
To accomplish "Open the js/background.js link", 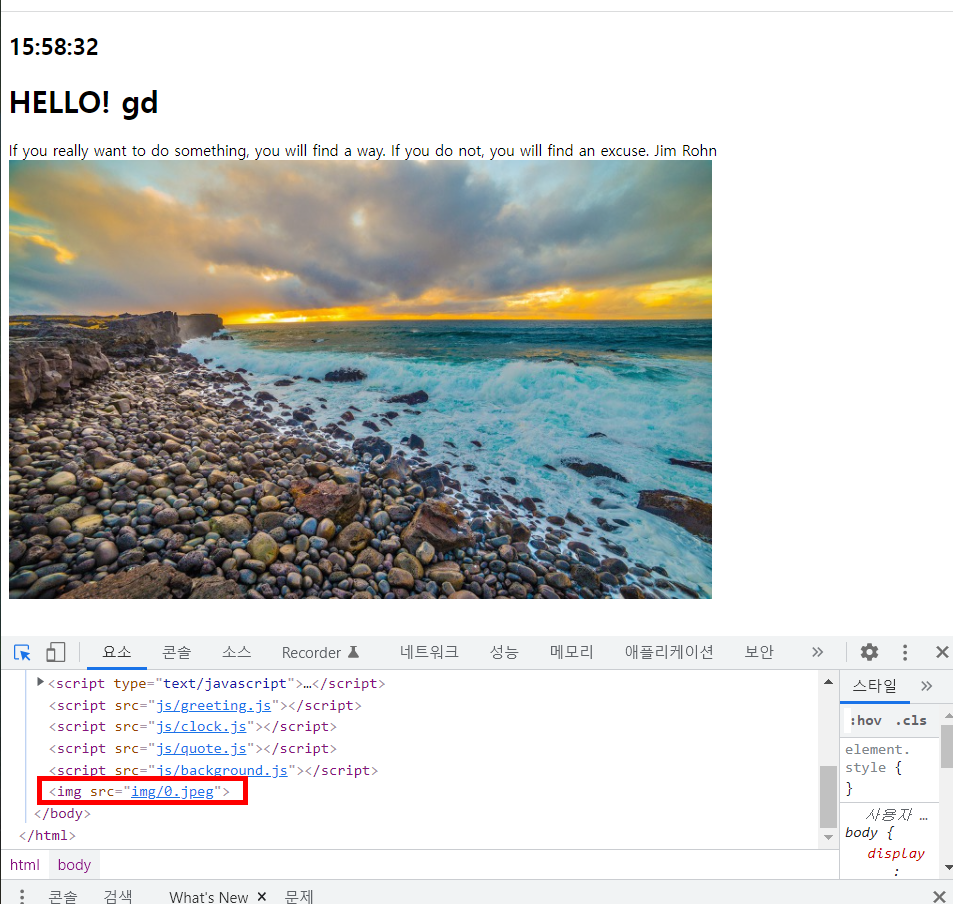I will pyautogui.click(x=222, y=770).
